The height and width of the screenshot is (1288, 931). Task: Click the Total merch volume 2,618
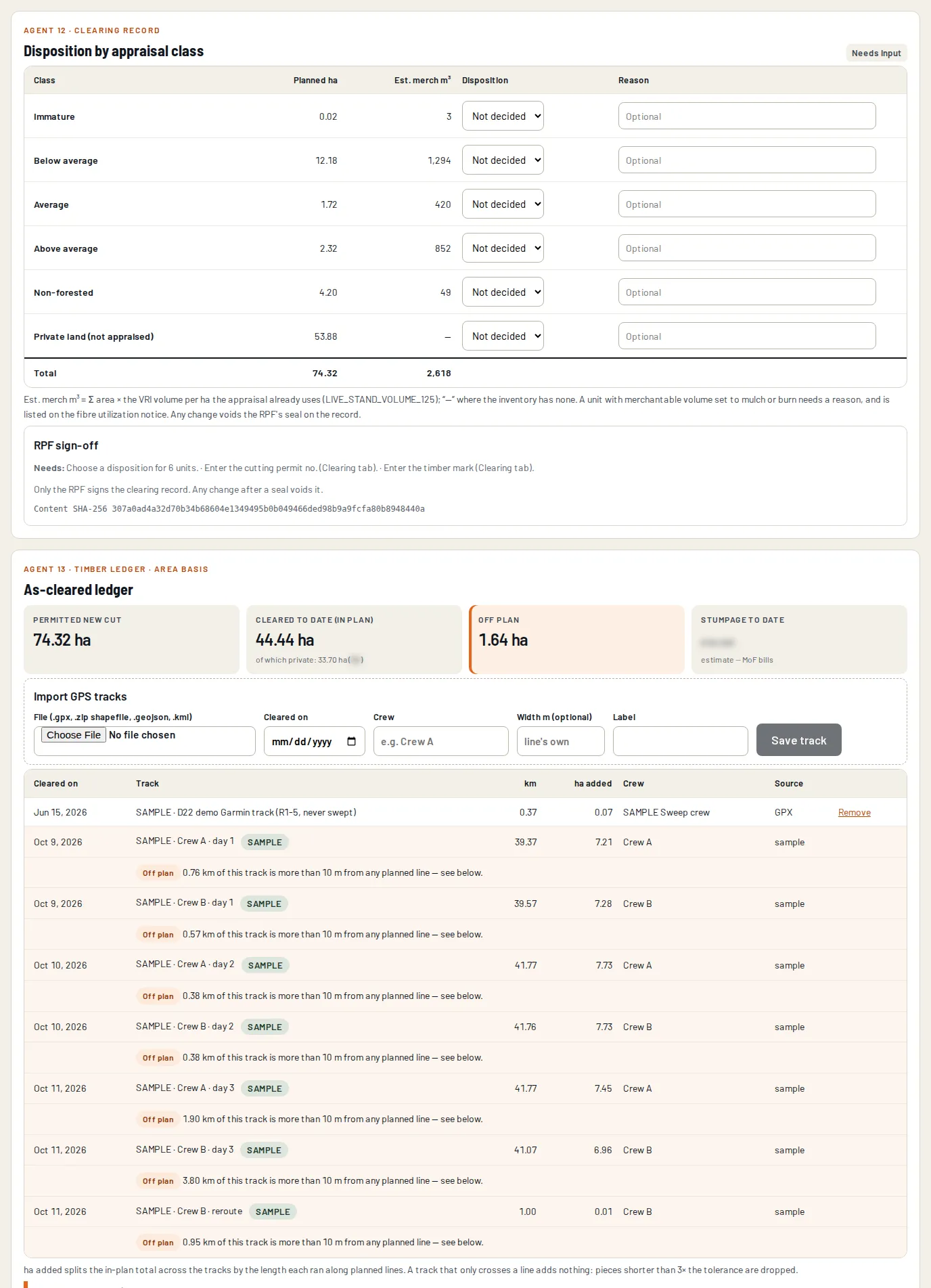click(438, 374)
